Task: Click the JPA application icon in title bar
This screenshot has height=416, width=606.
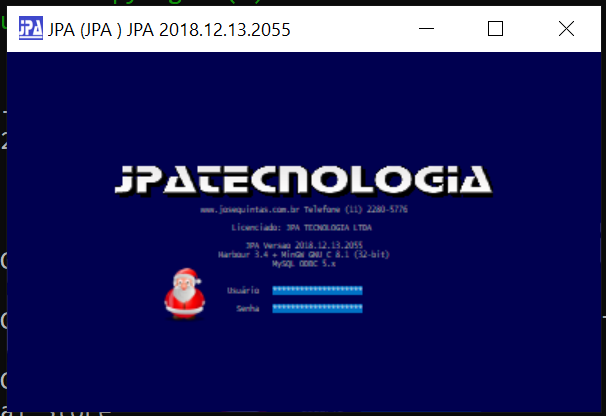Action: 31,28
